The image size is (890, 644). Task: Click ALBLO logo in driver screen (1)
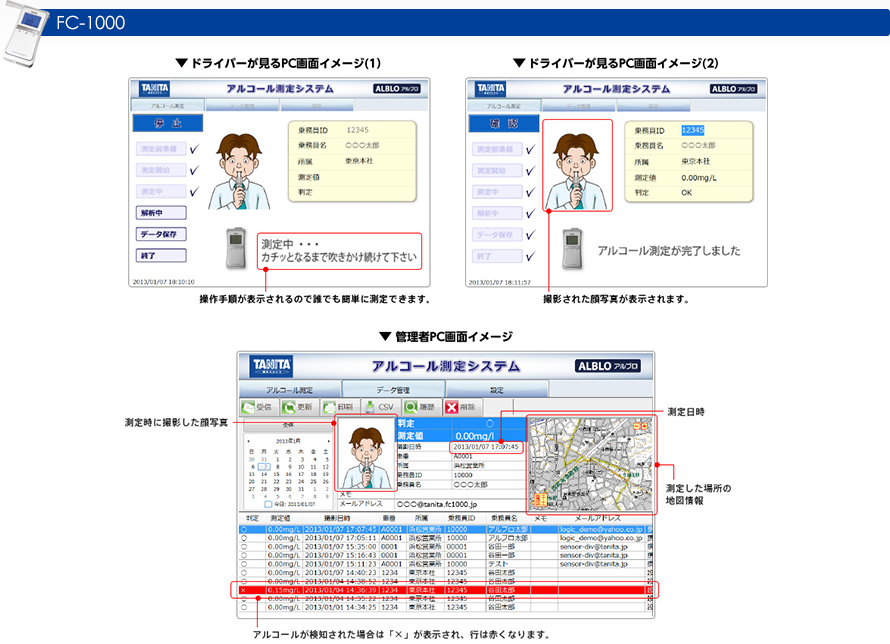coord(397,89)
